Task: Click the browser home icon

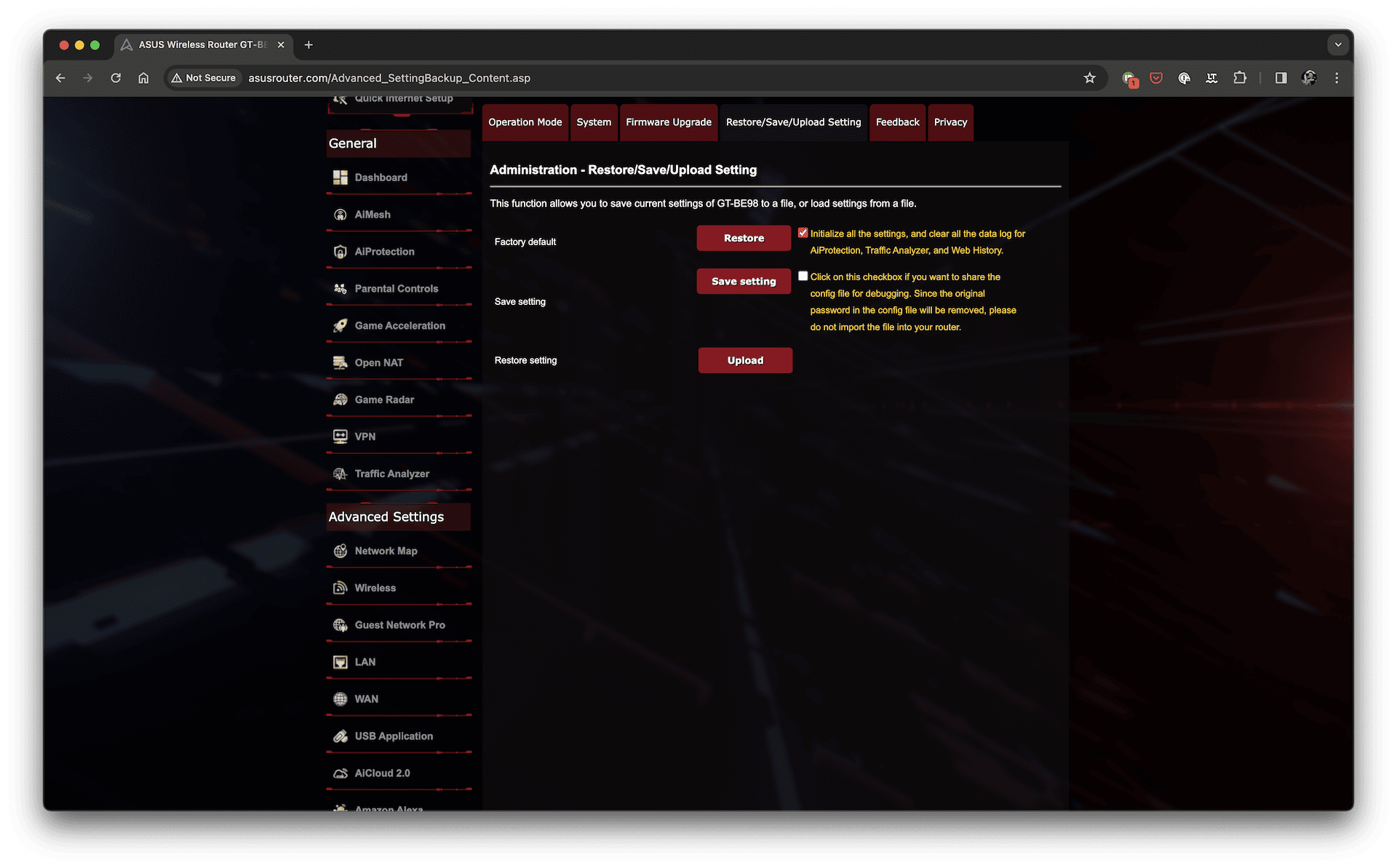Action: coord(143,78)
